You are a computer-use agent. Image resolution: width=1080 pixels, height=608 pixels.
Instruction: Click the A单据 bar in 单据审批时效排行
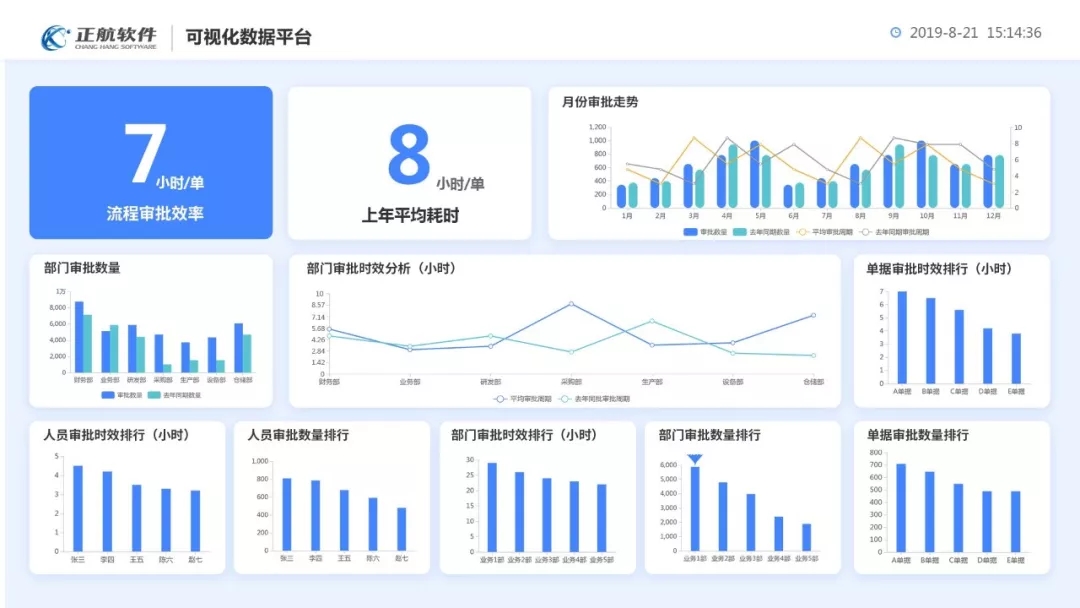pos(902,337)
